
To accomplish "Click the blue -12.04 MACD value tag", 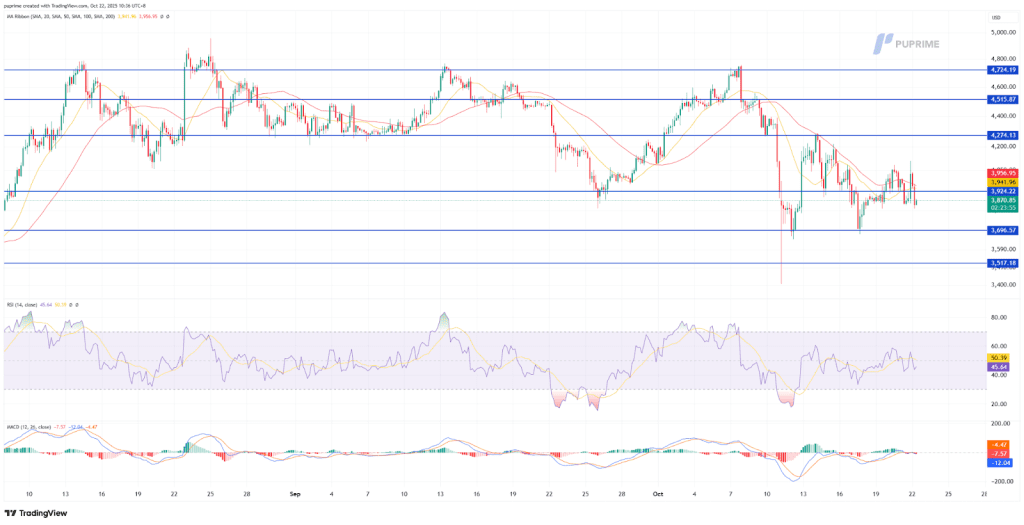I will tap(1001, 462).
